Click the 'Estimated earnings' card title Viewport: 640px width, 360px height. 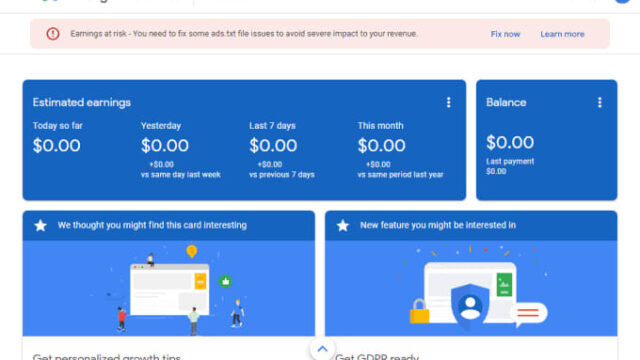(x=82, y=102)
